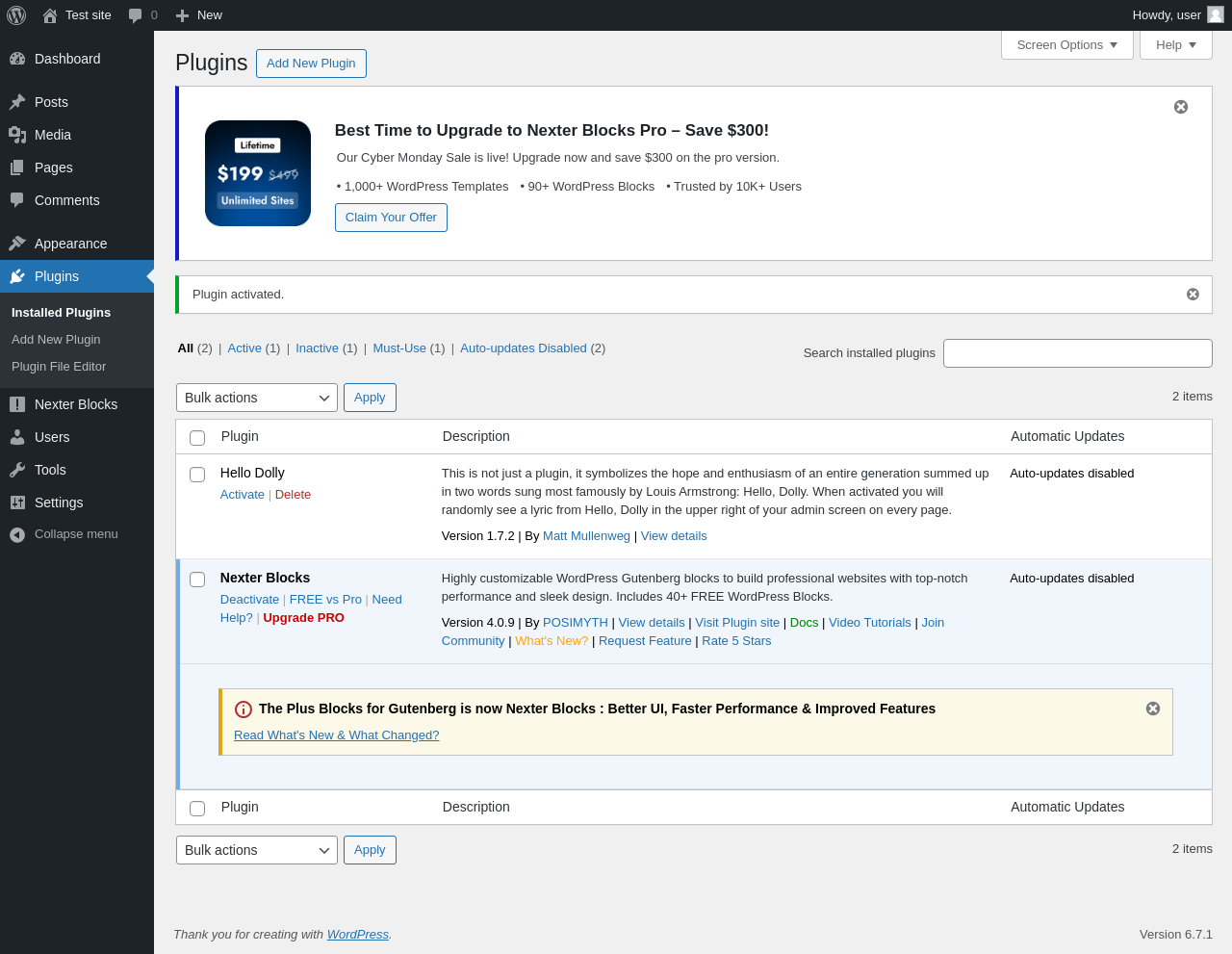
Task: Open the bottom Bulk actions dropdown
Action: [257, 850]
